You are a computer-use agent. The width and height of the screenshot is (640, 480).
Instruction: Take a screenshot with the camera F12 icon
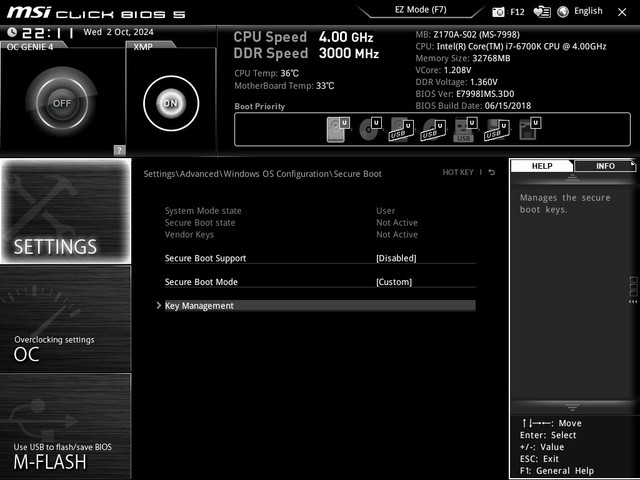(x=498, y=12)
